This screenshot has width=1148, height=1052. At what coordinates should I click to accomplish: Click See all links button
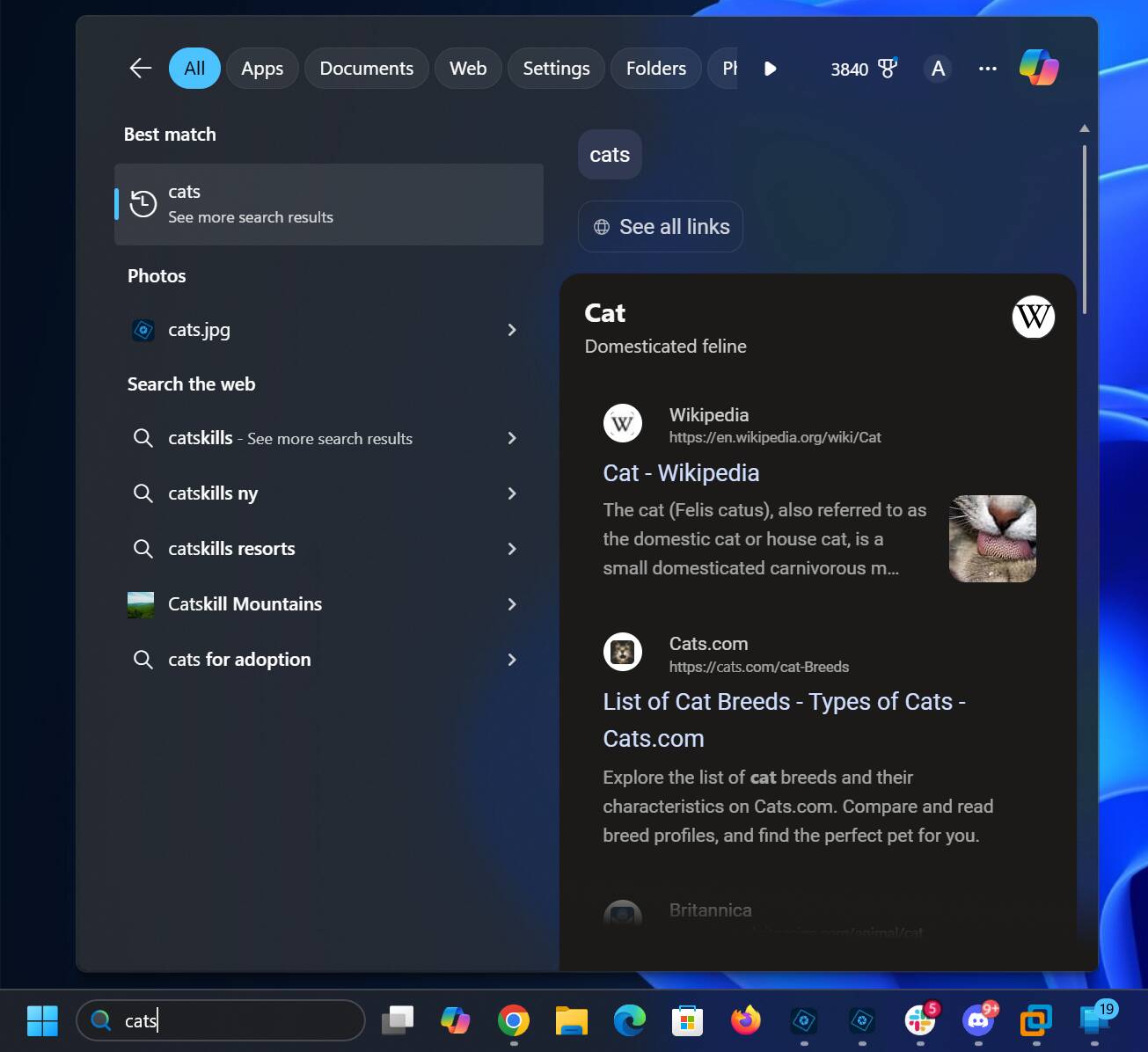click(661, 227)
